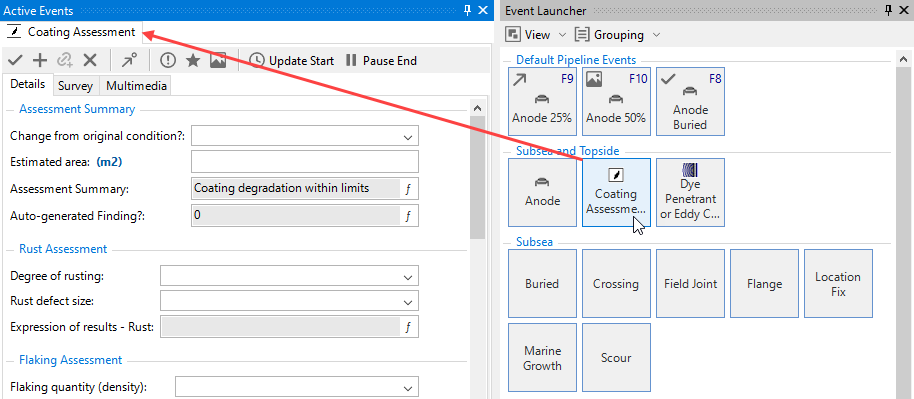Switch to the Details tab
This screenshot has height=399, width=914.
click(x=28, y=84)
